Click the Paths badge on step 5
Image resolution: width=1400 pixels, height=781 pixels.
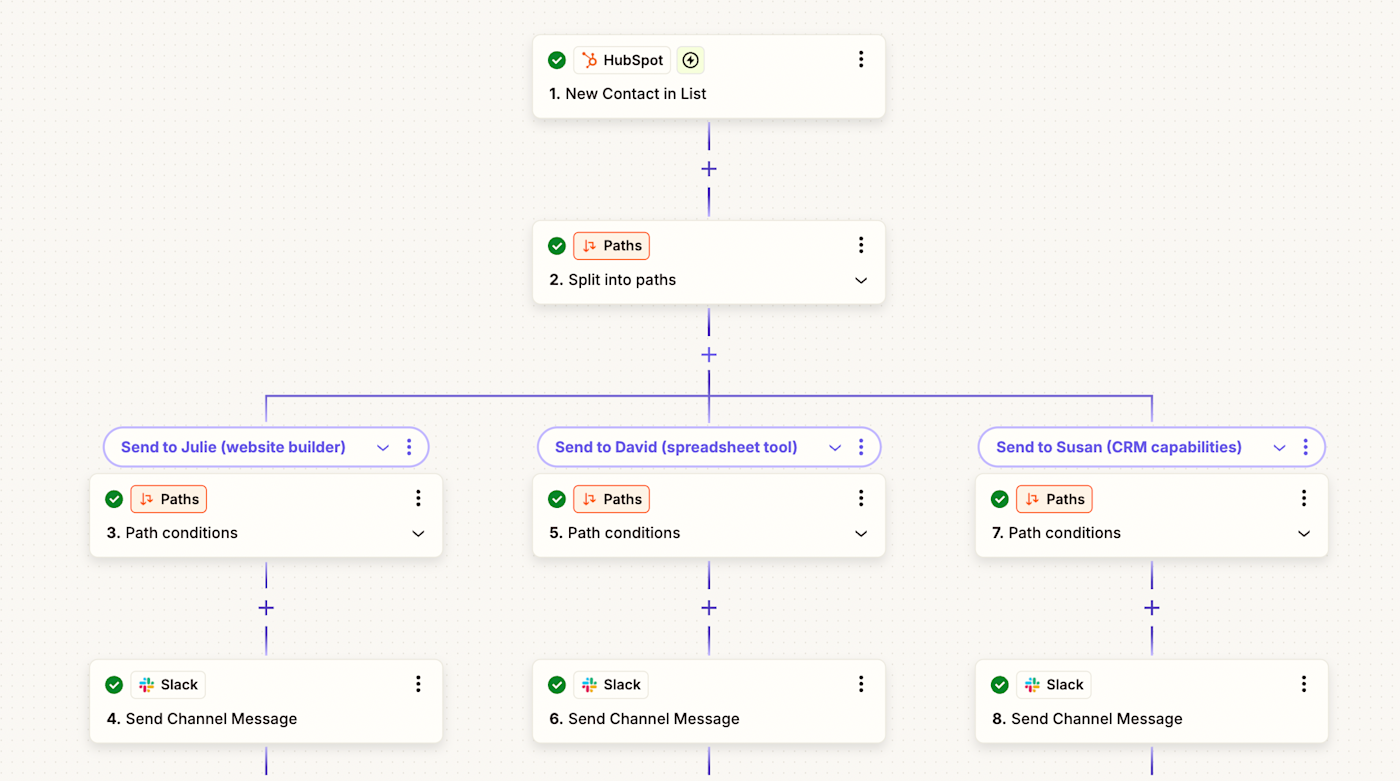coord(611,499)
